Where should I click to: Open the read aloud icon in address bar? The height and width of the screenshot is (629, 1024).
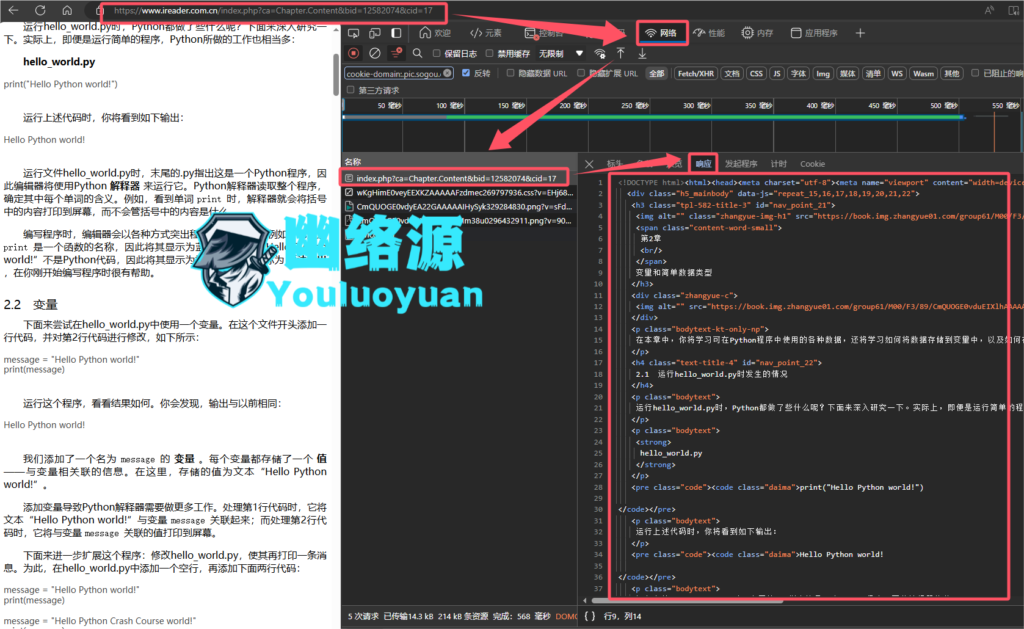(x=989, y=10)
